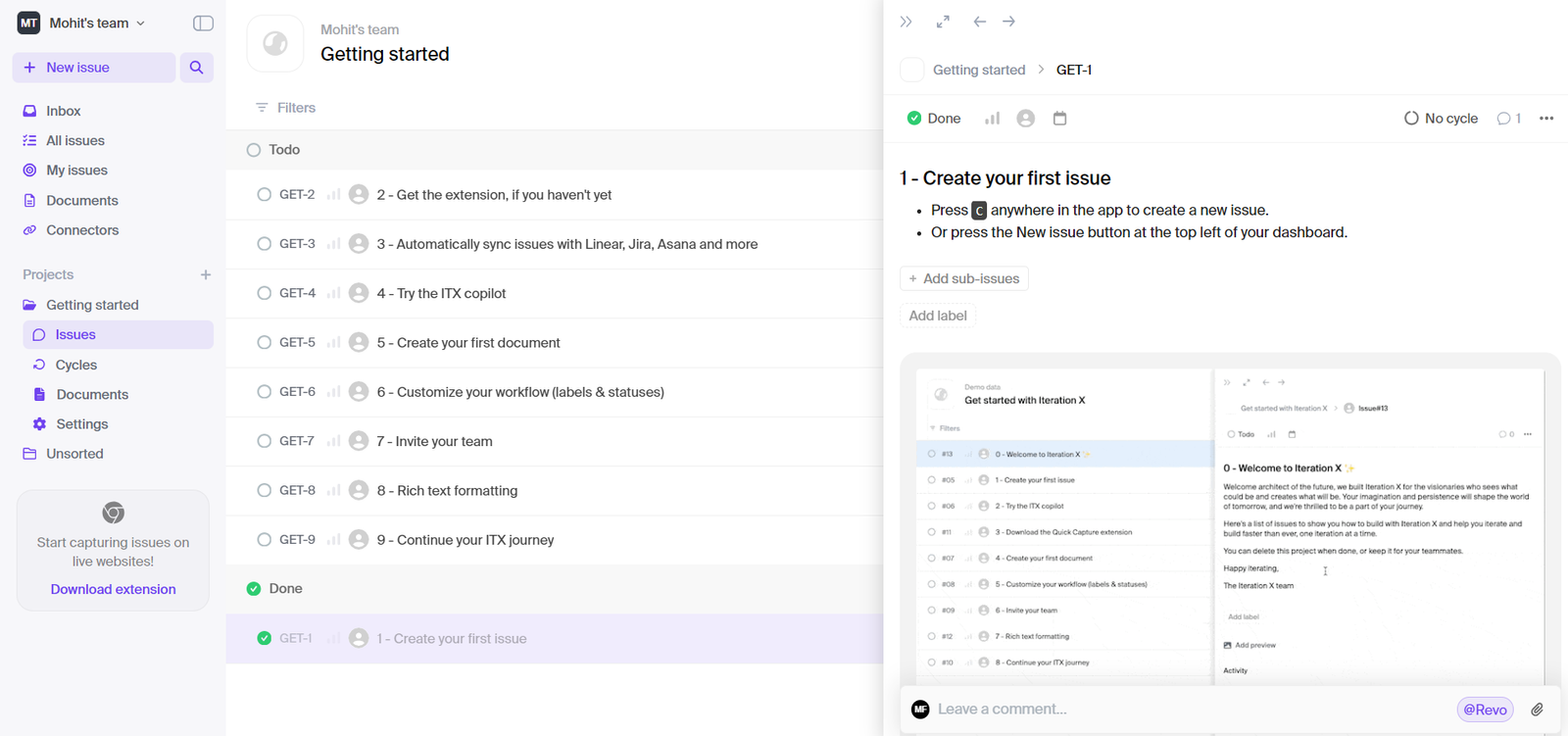This screenshot has width=1568, height=736.
Task: Go to next issue arrow
Action: pyautogui.click(x=1008, y=22)
